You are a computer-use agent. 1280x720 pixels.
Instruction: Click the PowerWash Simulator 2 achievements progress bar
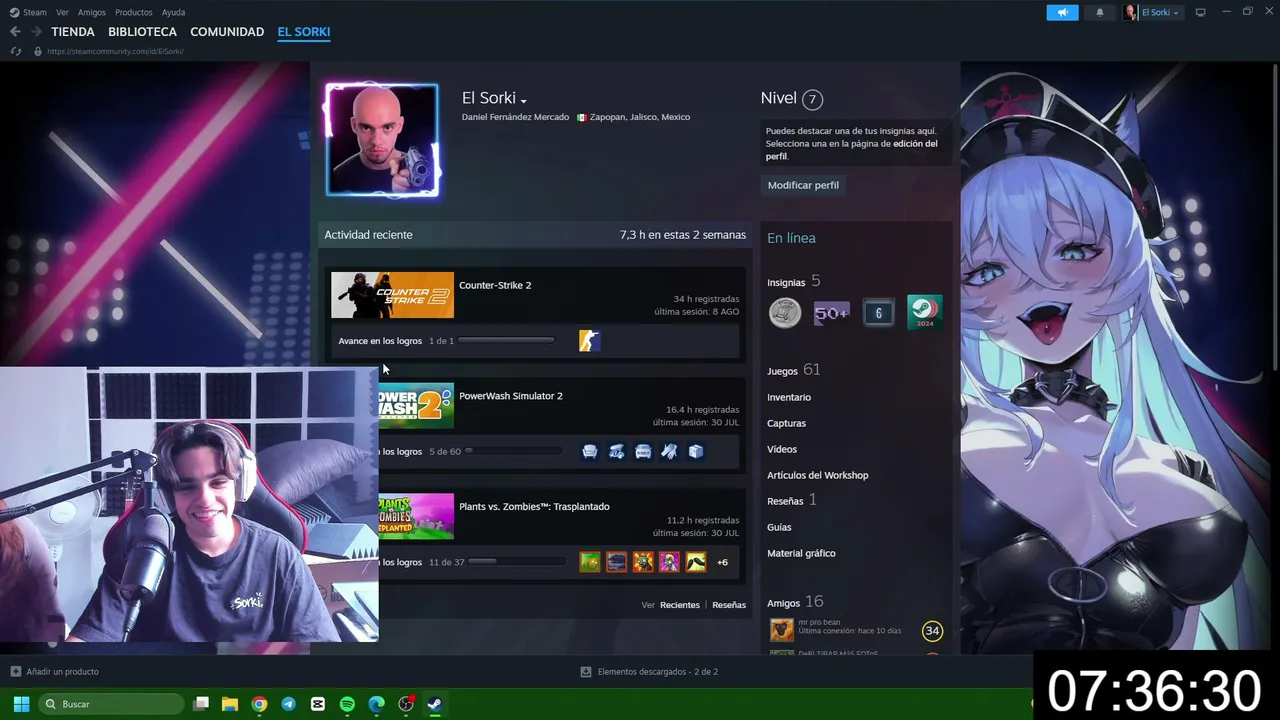coord(514,451)
